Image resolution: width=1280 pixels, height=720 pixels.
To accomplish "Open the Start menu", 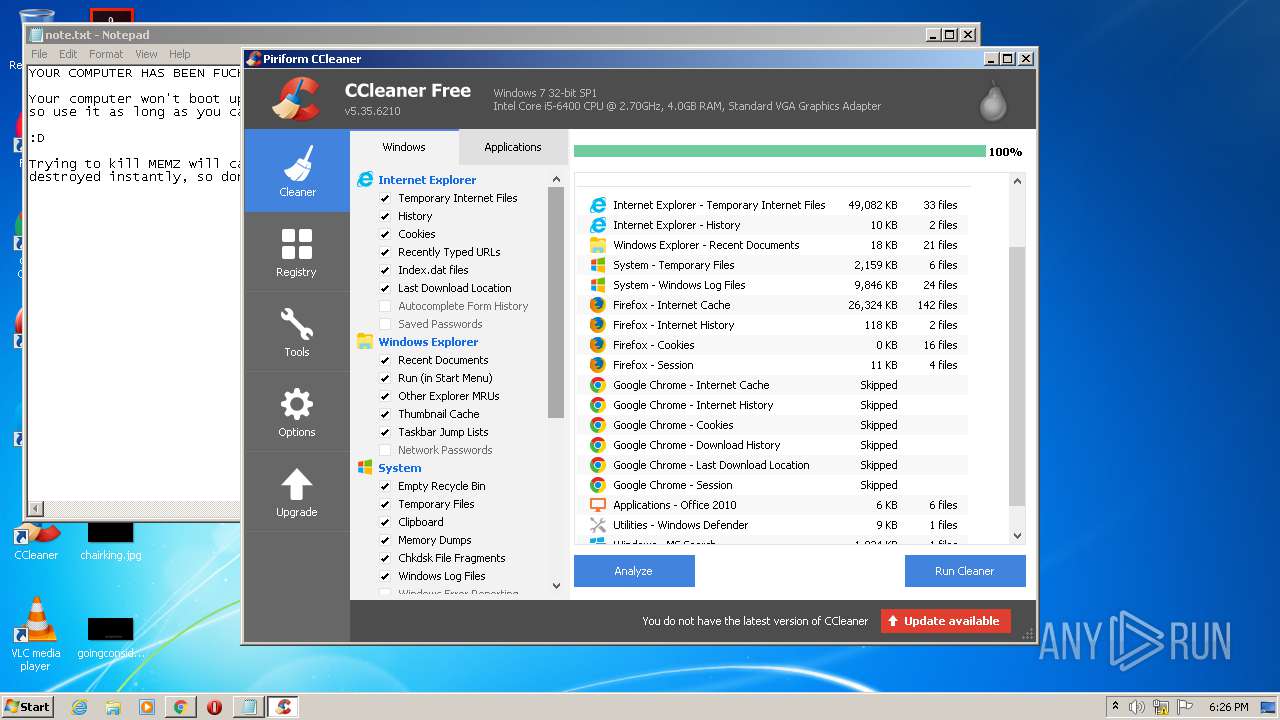I will point(28,707).
